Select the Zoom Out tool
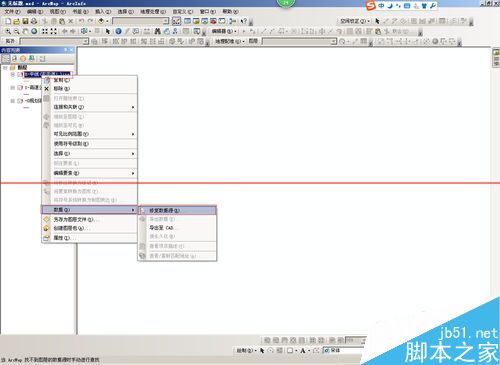500x365 pixels. tap(16, 31)
